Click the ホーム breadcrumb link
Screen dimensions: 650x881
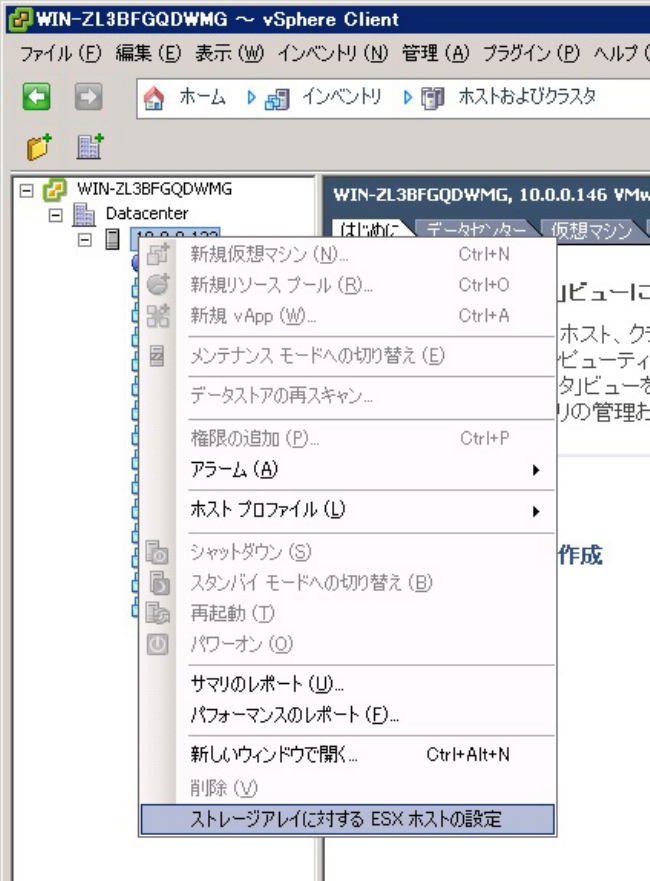point(203,98)
